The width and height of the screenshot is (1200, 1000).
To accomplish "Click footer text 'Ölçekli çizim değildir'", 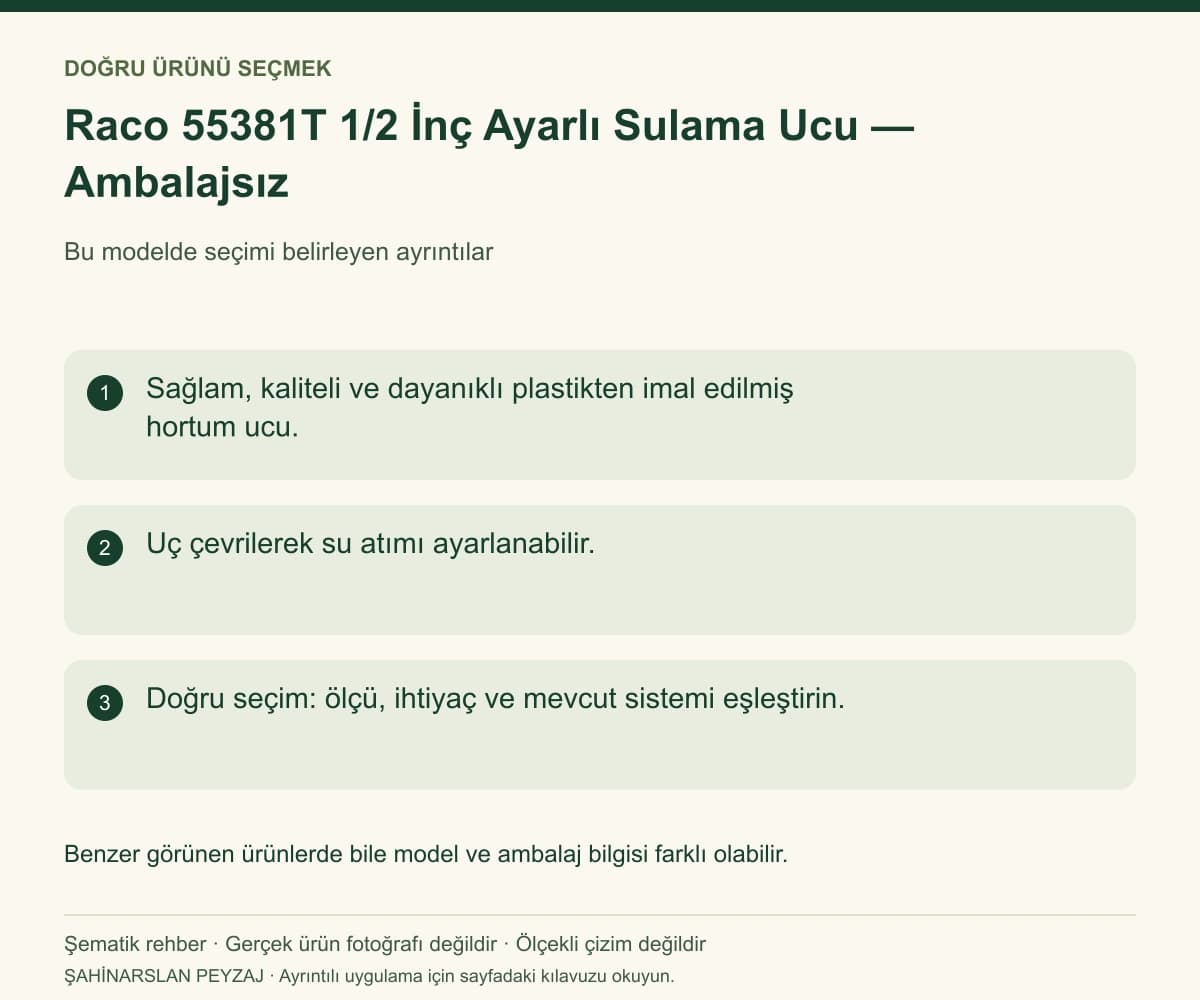I will tap(611, 944).
